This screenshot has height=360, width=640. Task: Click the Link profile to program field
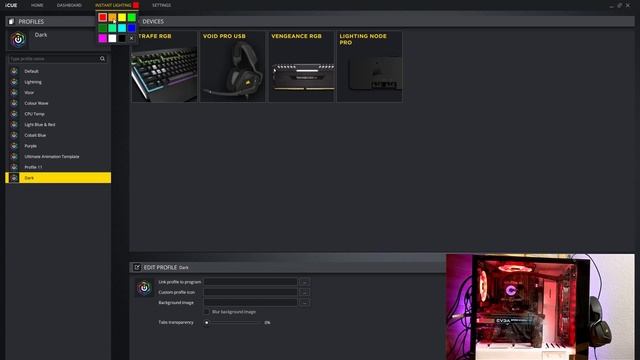(x=250, y=282)
